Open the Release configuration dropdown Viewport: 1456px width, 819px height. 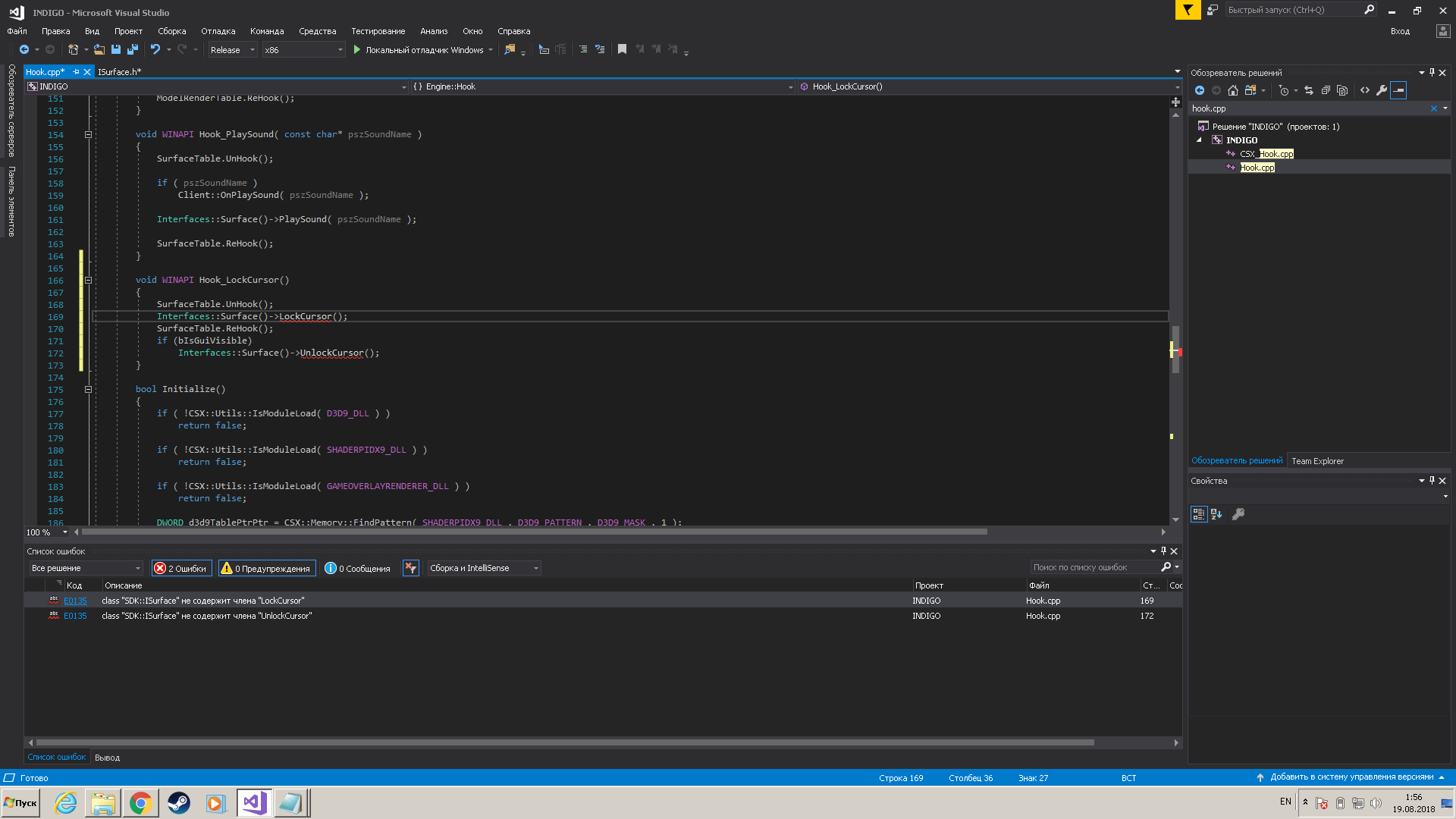232,50
